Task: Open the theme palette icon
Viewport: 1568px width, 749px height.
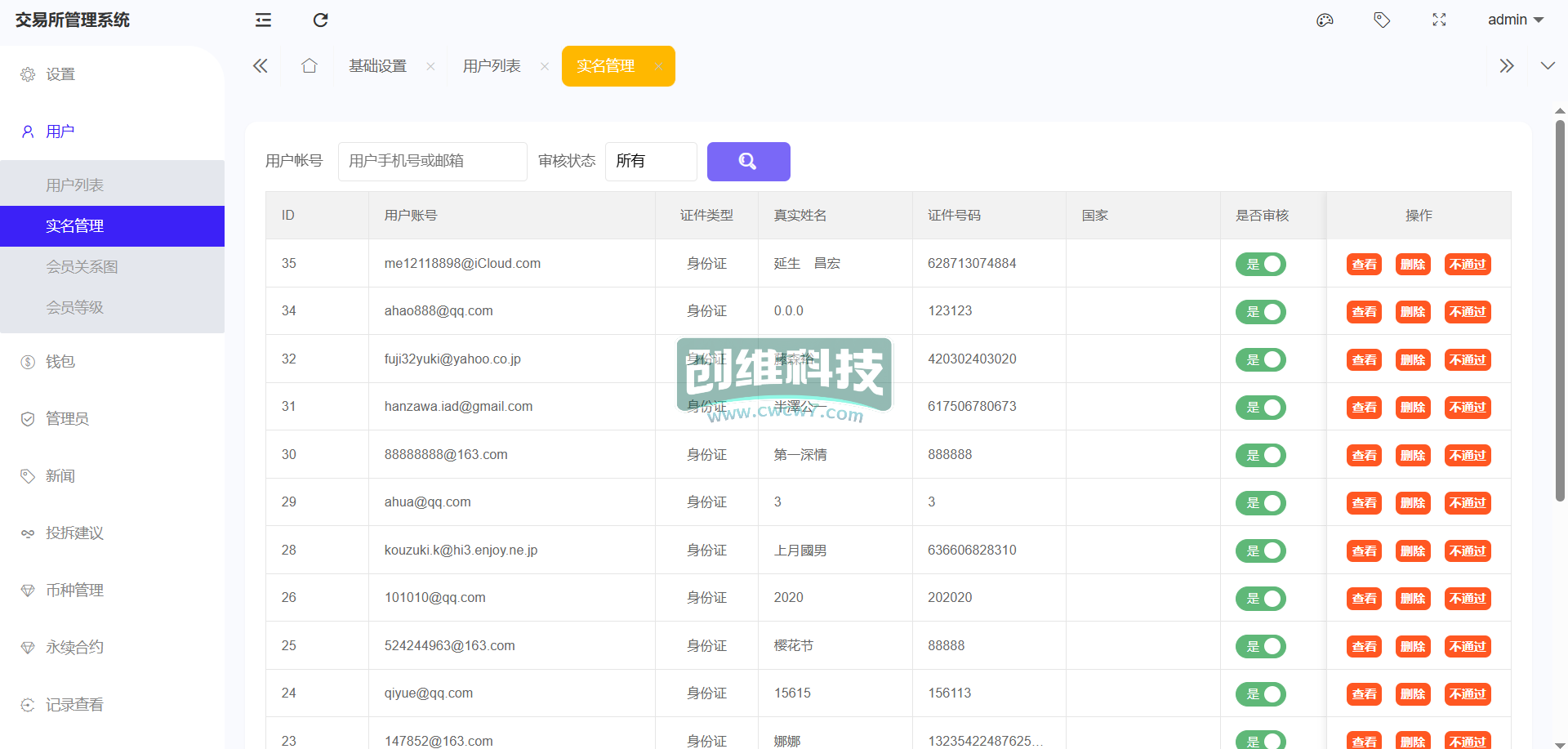Action: pos(1325,20)
